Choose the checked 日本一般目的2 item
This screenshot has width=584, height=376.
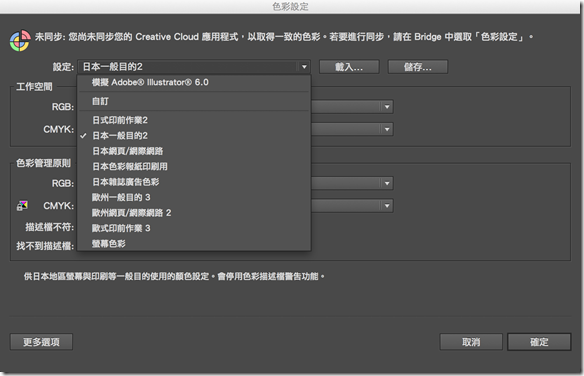194,136
